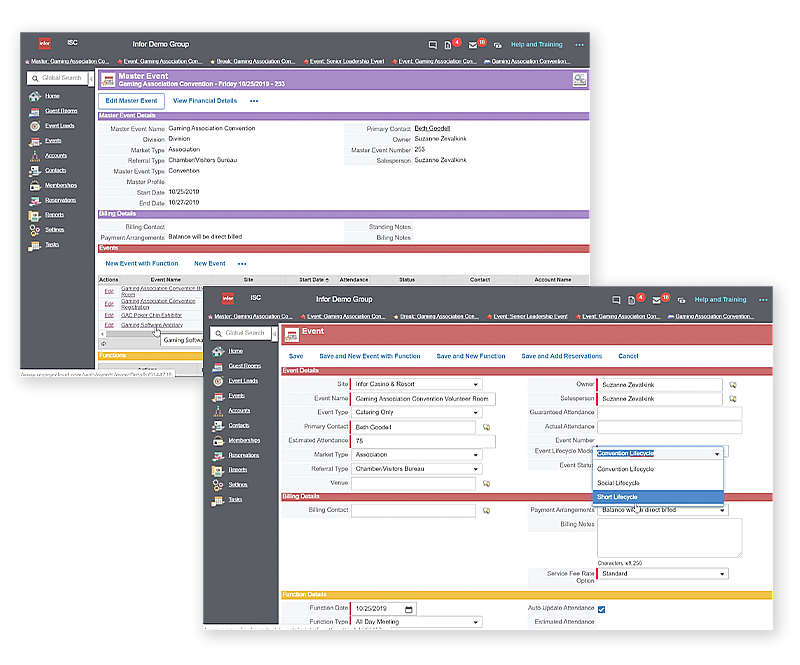Click Edit link for GAC Poker Chip Exhibitor row

(x=109, y=315)
